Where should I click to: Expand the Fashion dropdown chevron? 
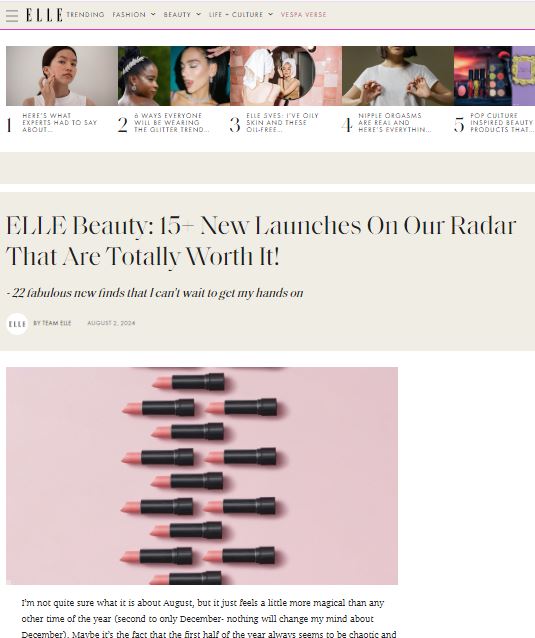(153, 14)
